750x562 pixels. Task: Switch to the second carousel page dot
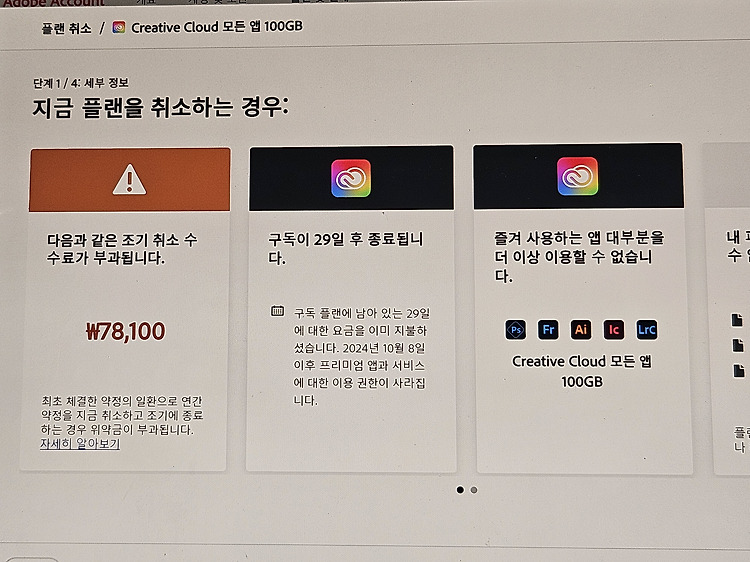pos(474,490)
